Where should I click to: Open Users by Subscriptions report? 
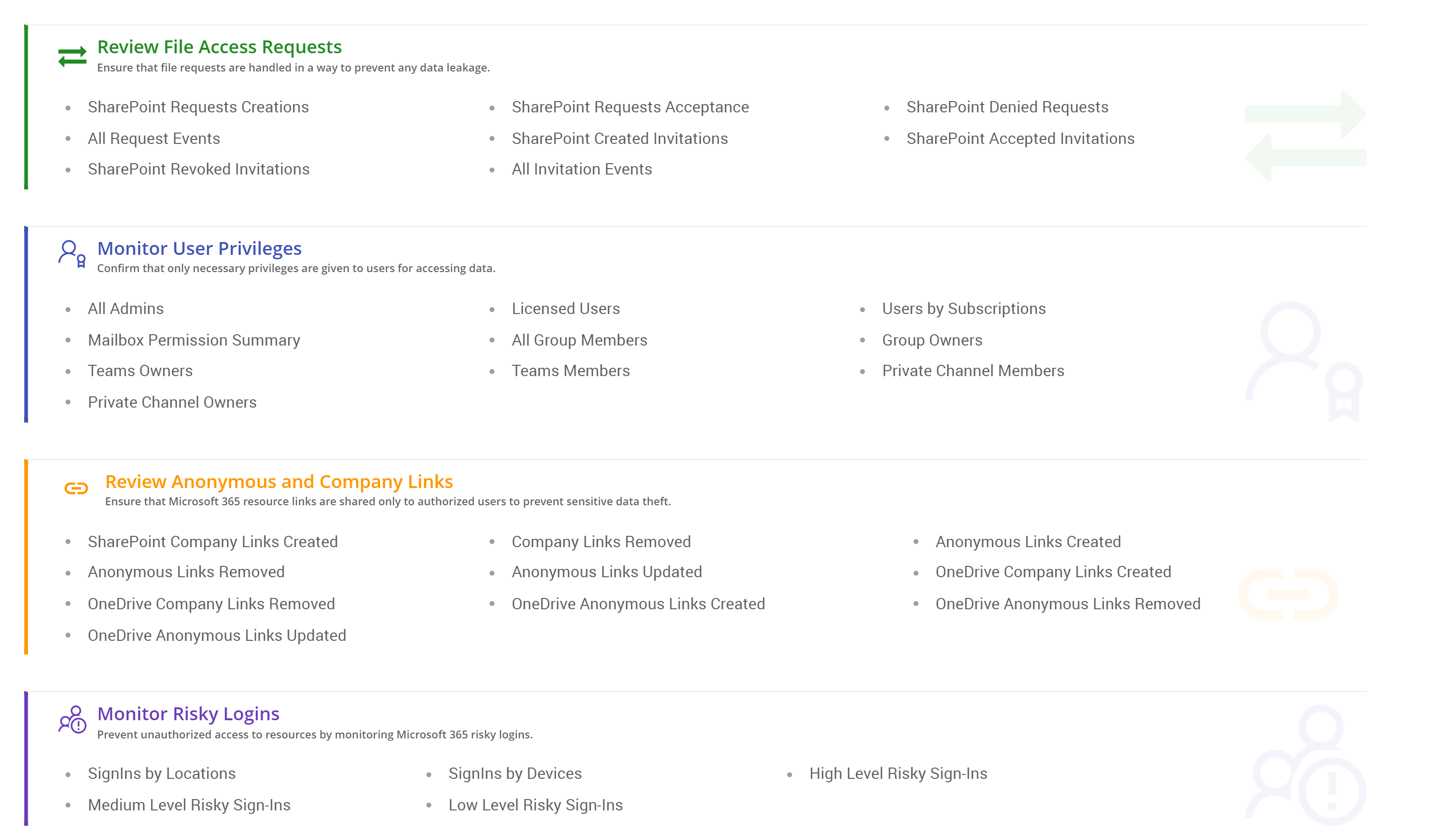coord(964,309)
